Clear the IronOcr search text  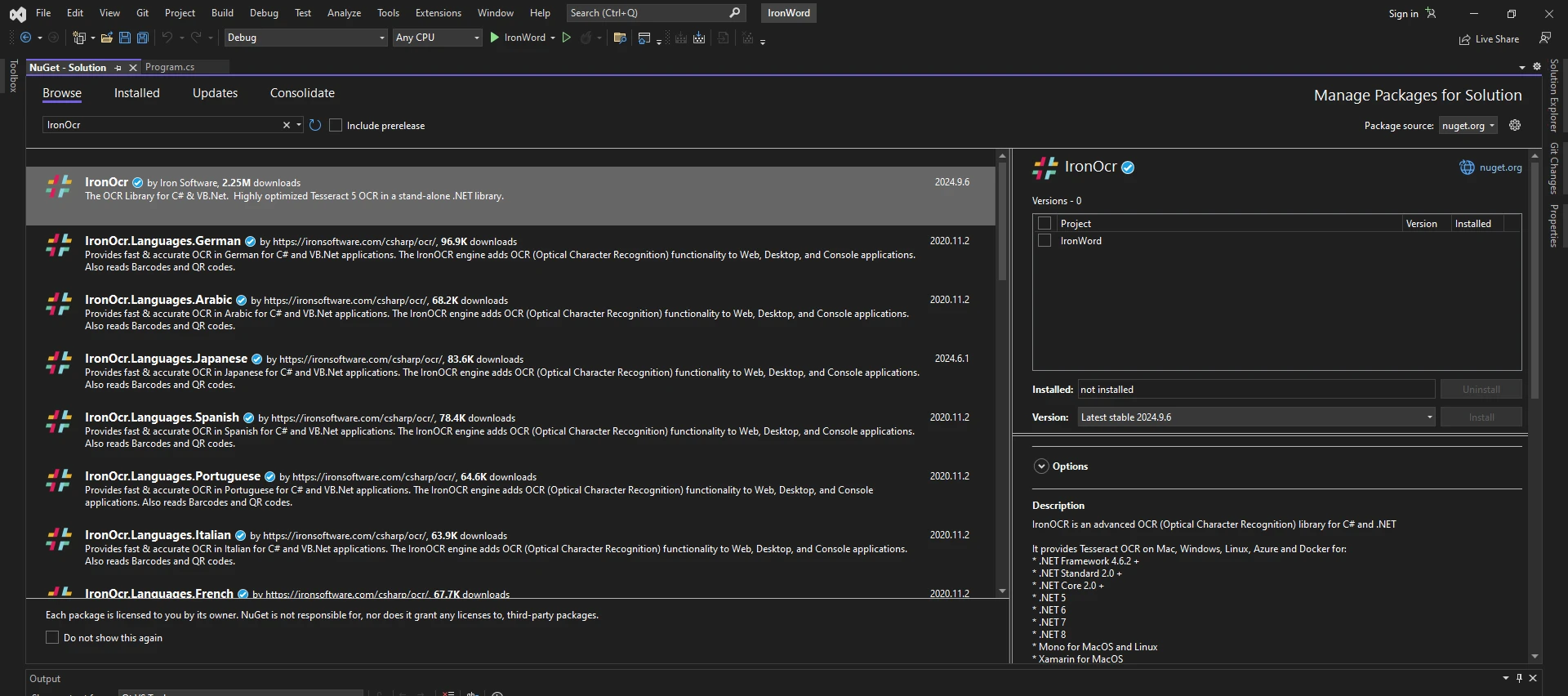click(287, 125)
